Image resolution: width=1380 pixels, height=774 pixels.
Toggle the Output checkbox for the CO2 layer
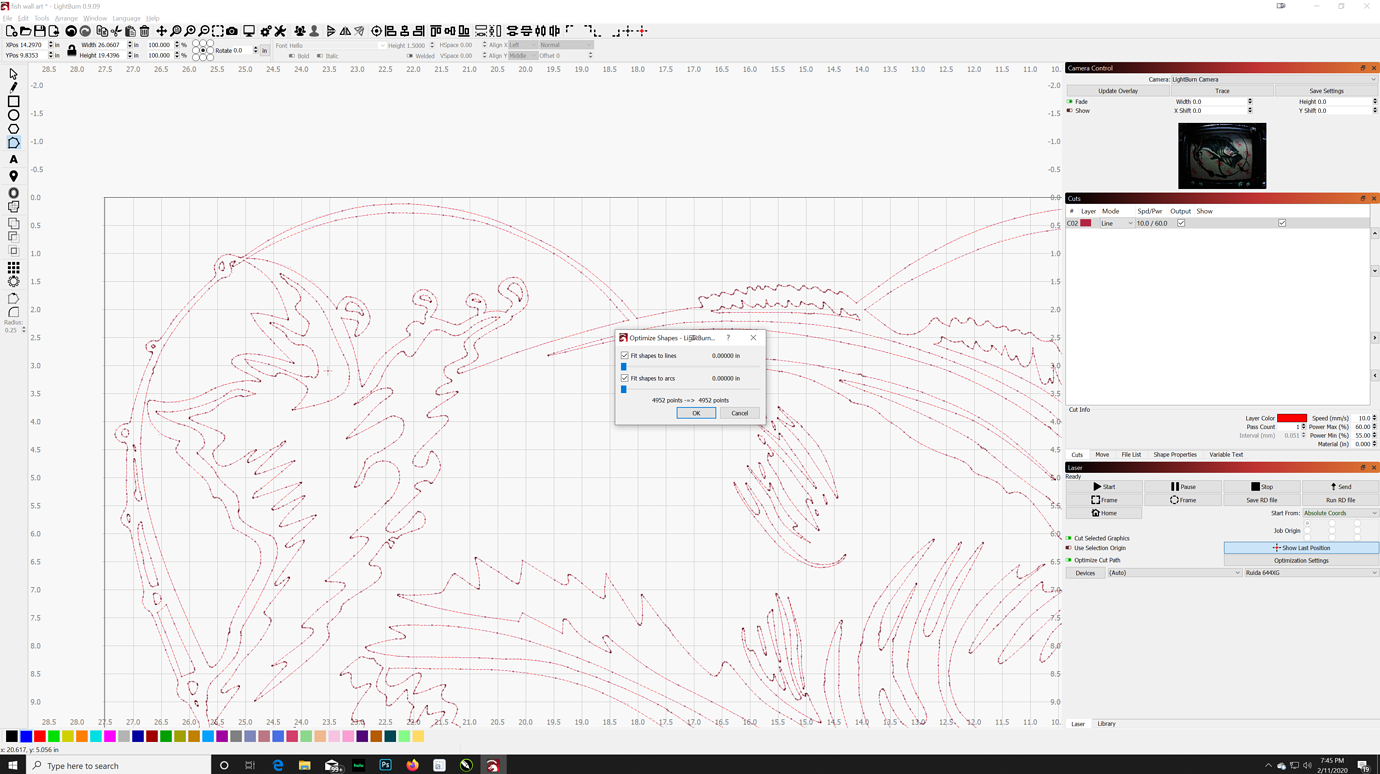click(x=1181, y=222)
